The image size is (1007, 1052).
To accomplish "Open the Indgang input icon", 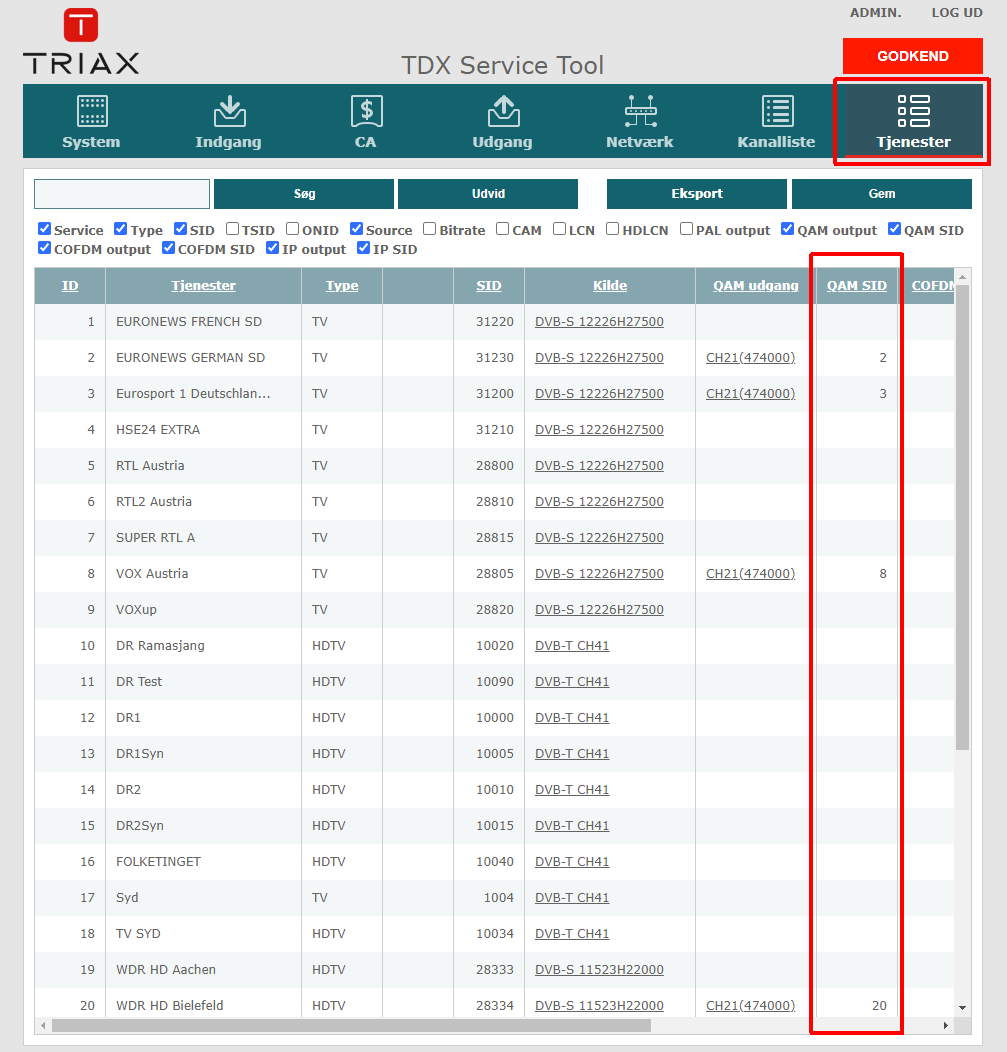I will pos(229,111).
